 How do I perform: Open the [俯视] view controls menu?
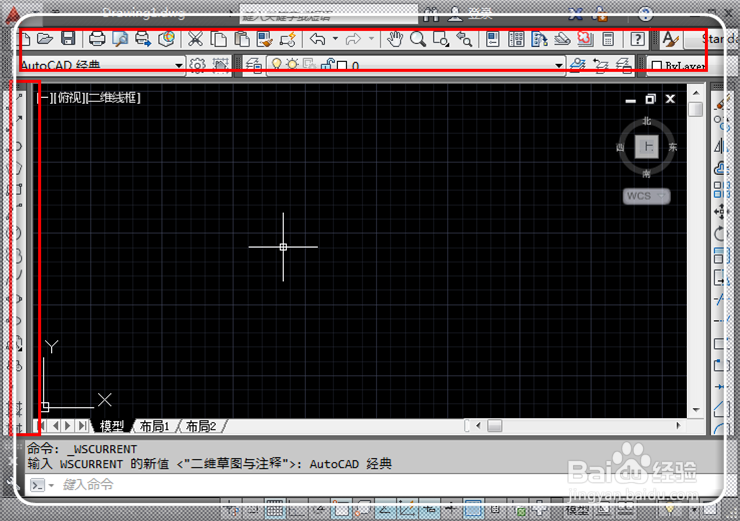pos(69,98)
